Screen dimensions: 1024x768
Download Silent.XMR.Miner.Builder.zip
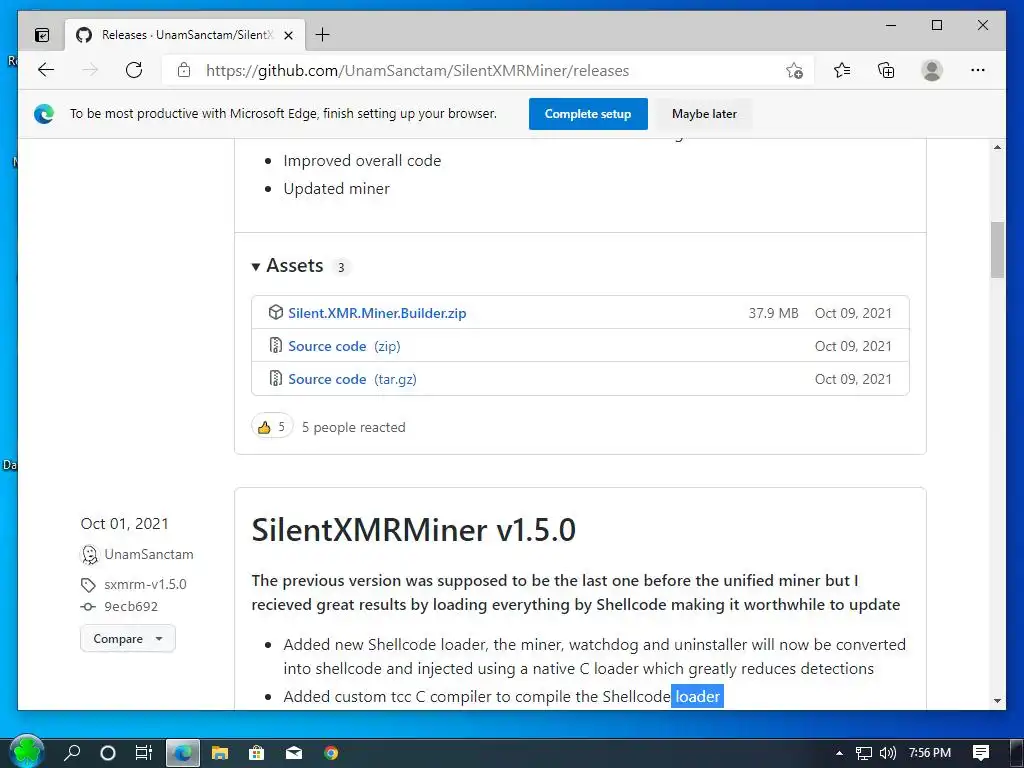coord(377,313)
